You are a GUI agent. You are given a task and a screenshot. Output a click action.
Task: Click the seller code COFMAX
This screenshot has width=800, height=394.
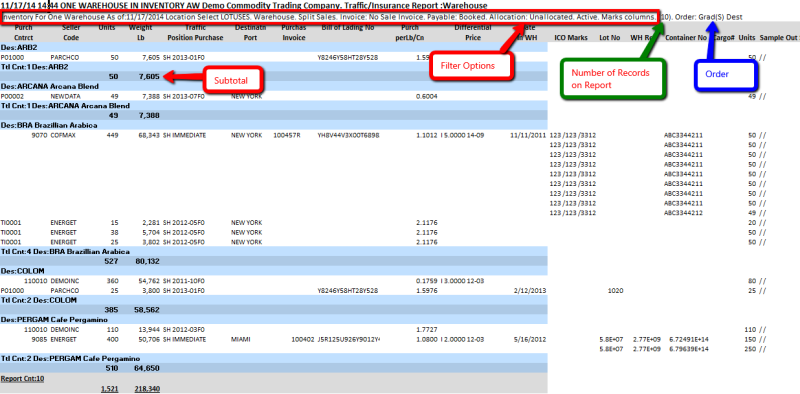click(63, 135)
